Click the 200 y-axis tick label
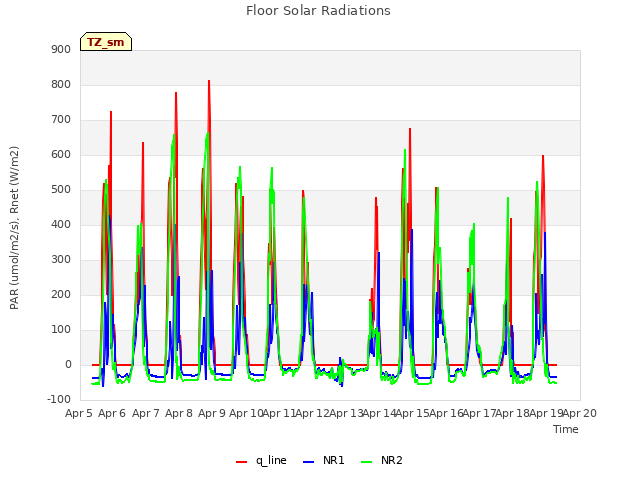 (x=61, y=295)
